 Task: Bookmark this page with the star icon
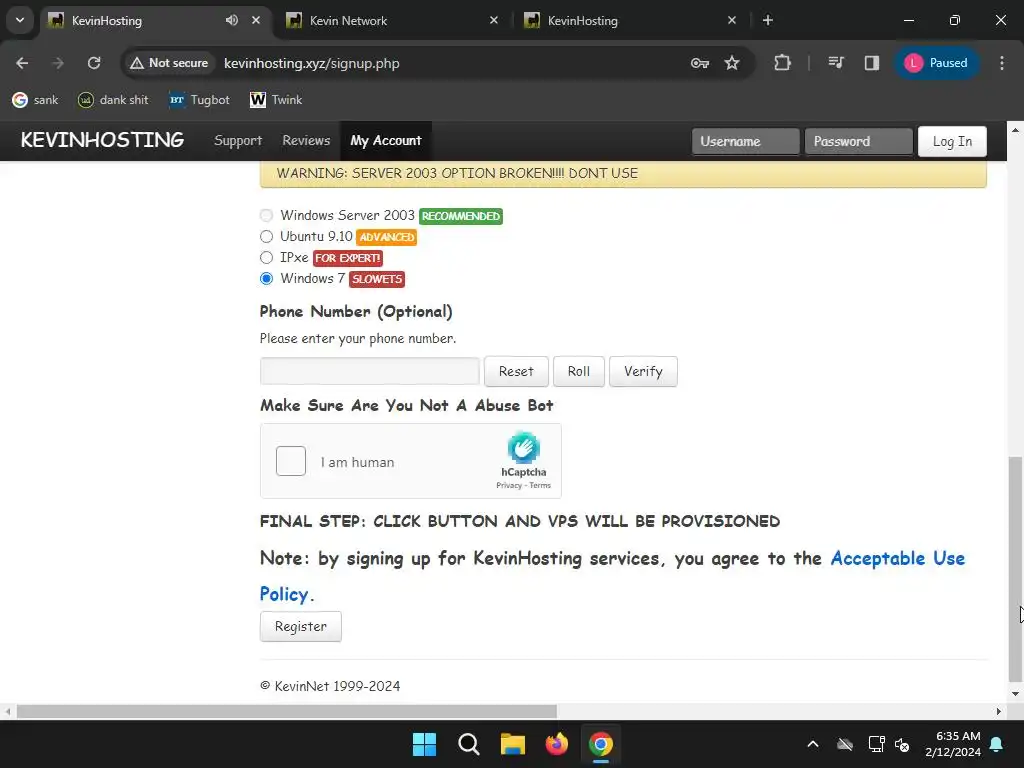point(732,63)
